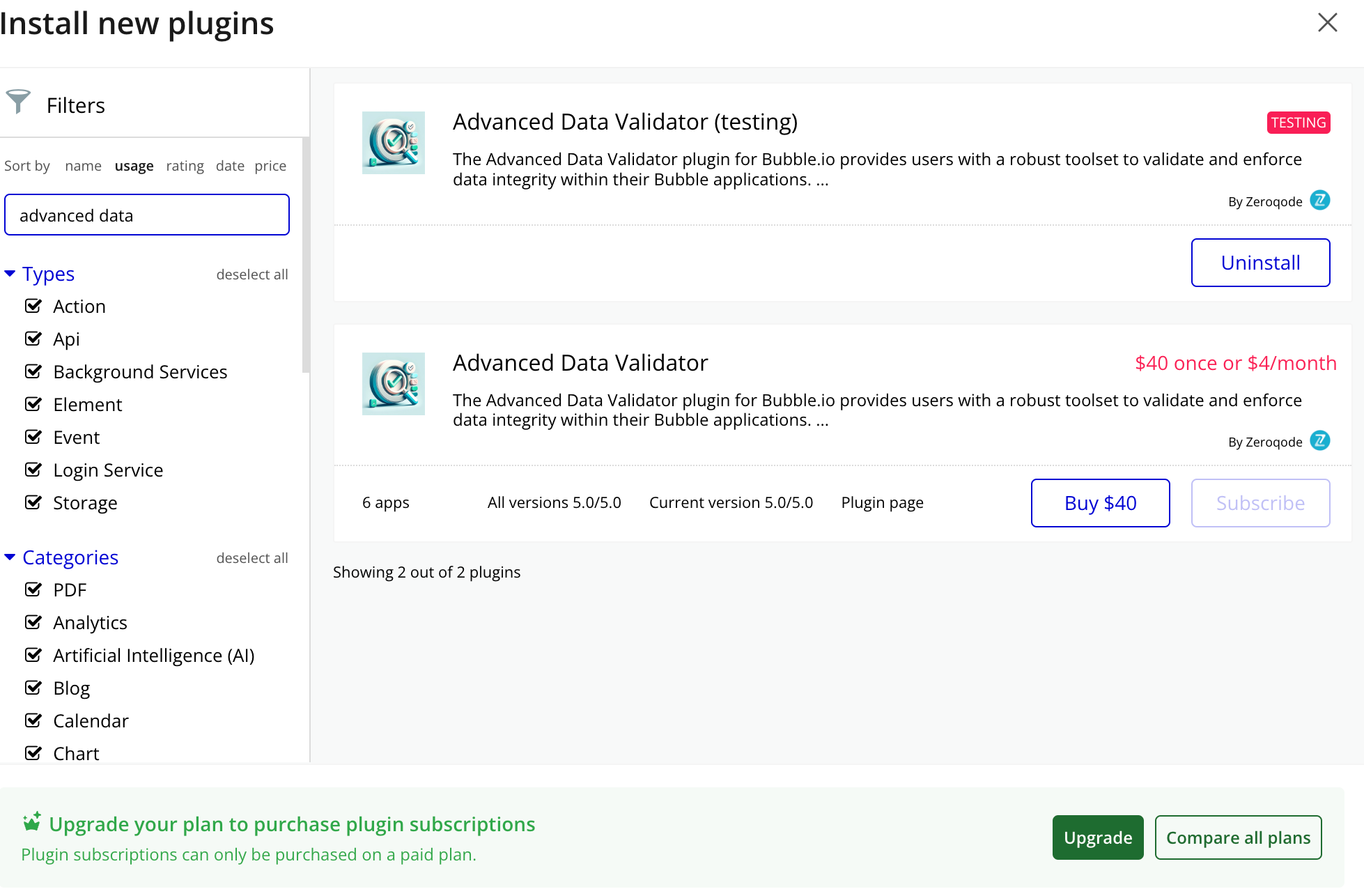Sort plugins by name
This screenshot has width=1364, height=896.
point(83,166)
